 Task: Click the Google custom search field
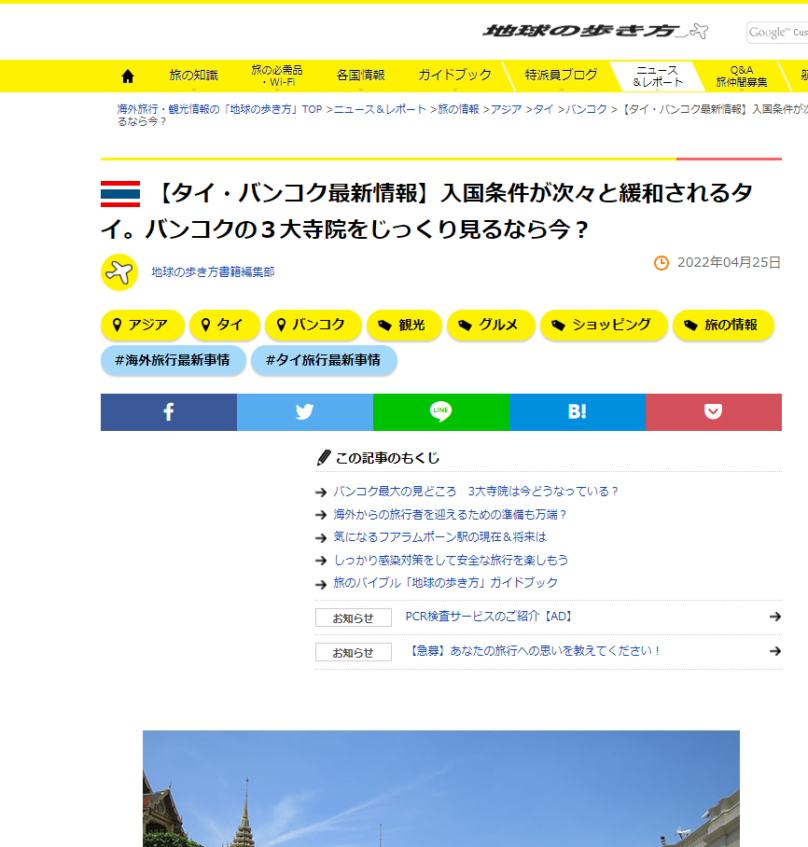coord(778,33)
